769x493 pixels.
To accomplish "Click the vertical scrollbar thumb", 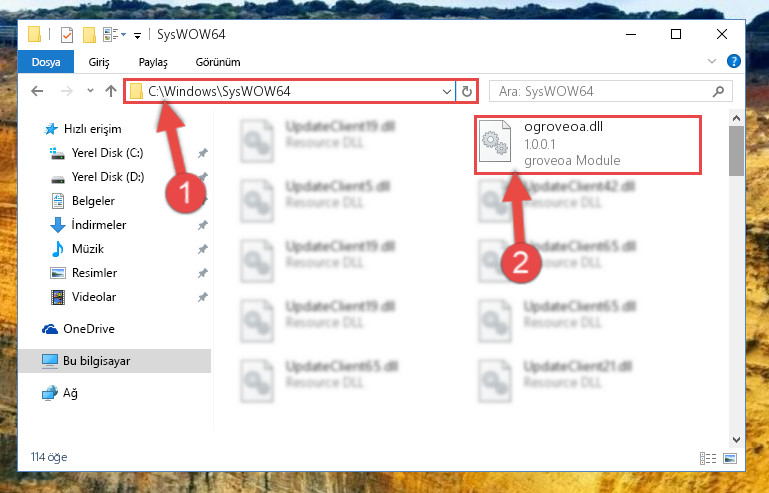I will point(736,151).
